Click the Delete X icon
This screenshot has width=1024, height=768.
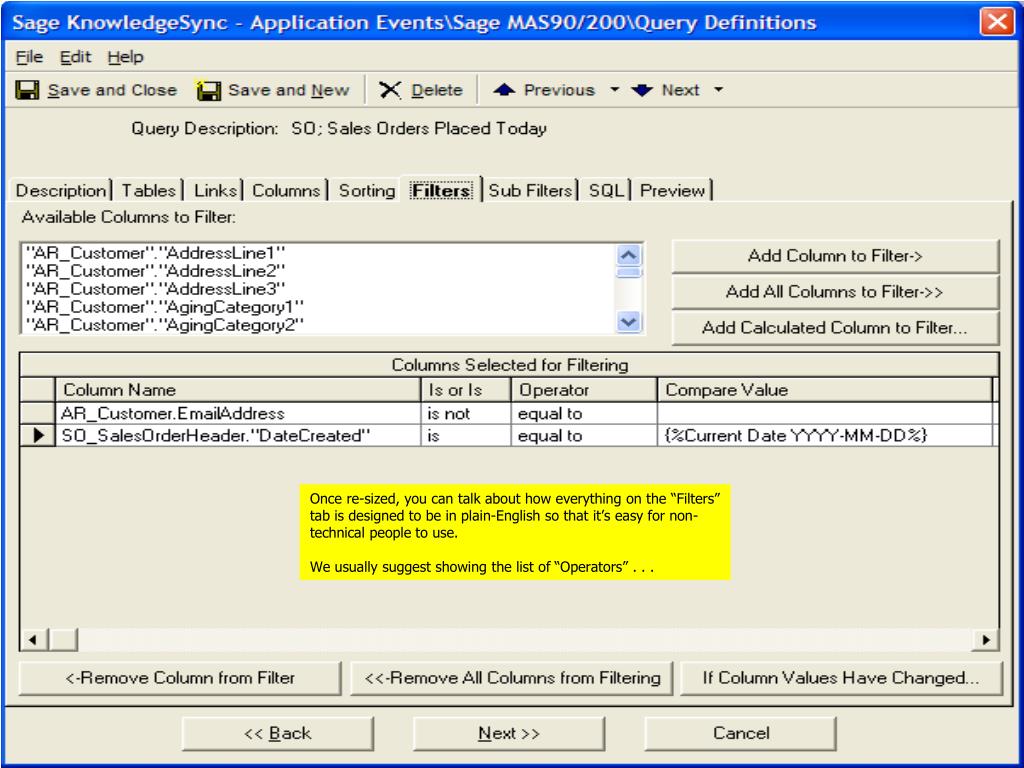[x=390, y=90]
